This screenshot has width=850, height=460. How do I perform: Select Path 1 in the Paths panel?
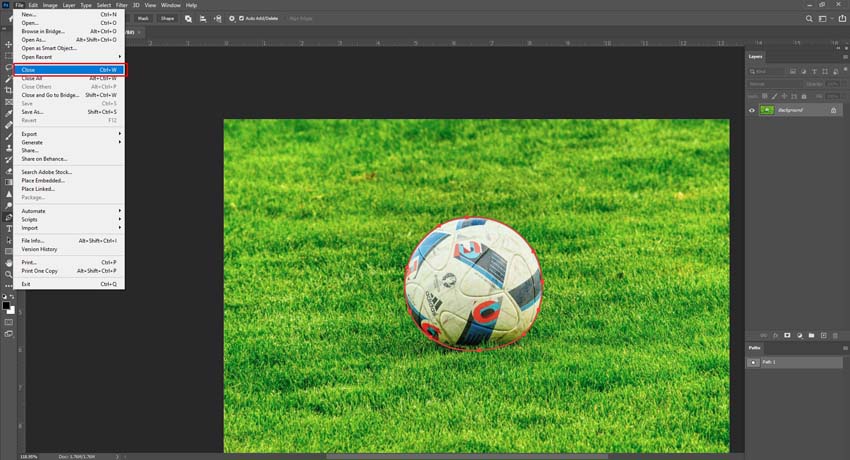[795, 362]
